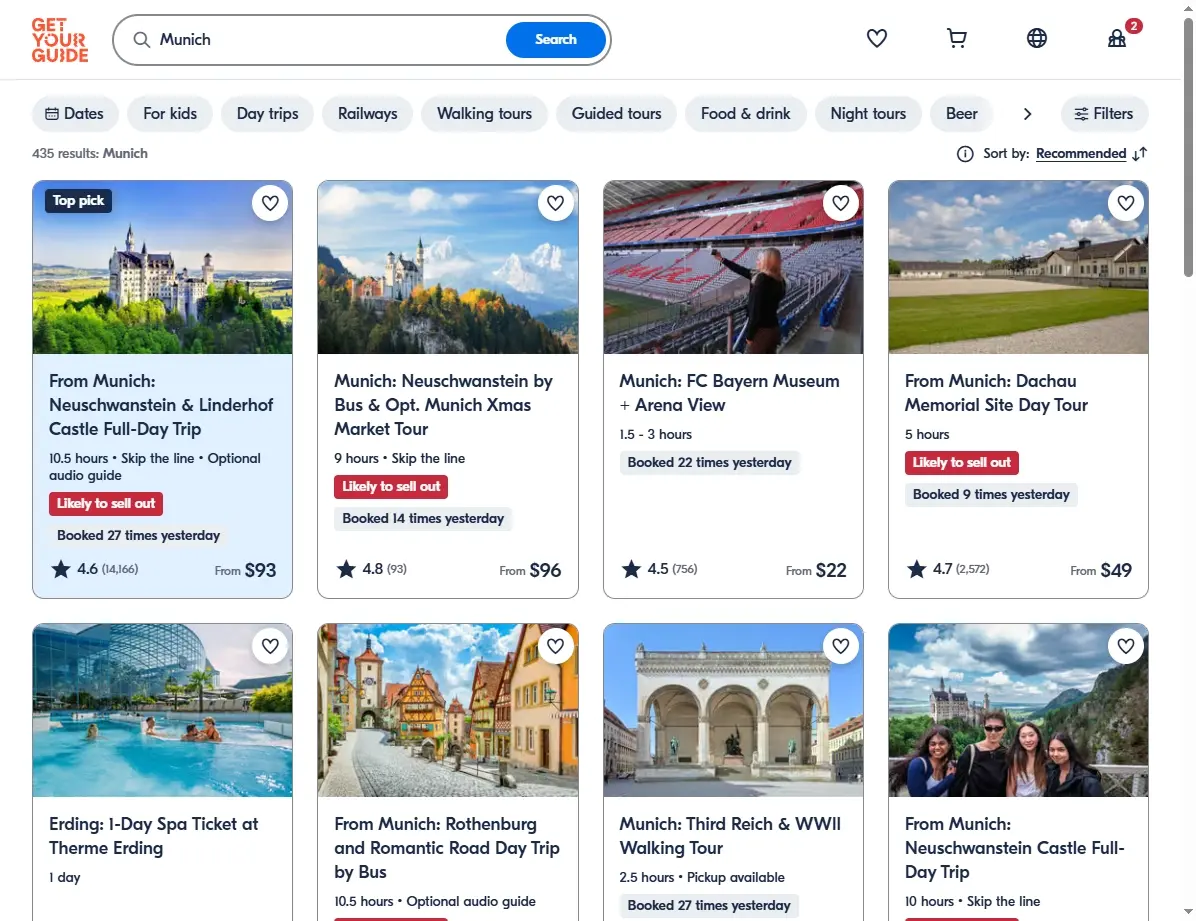Viewport: 1196px width, 921px height.
Task: Open the shopping cart icon
Action: coord(956,38)
